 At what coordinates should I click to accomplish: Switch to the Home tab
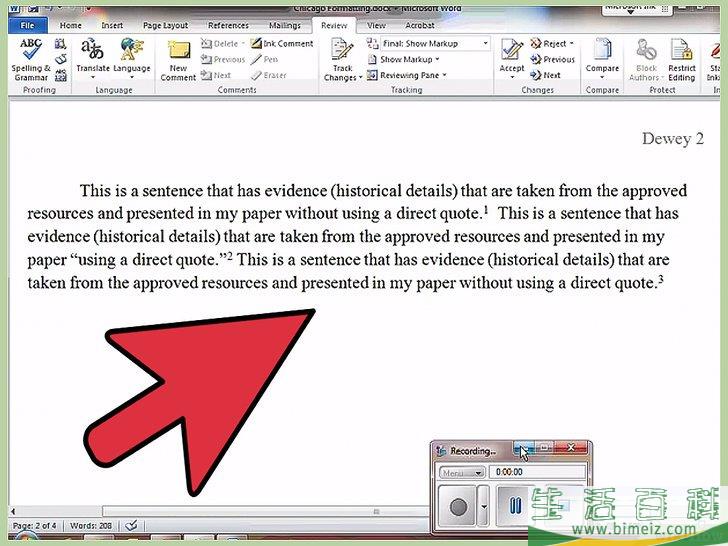pos(71,26)
